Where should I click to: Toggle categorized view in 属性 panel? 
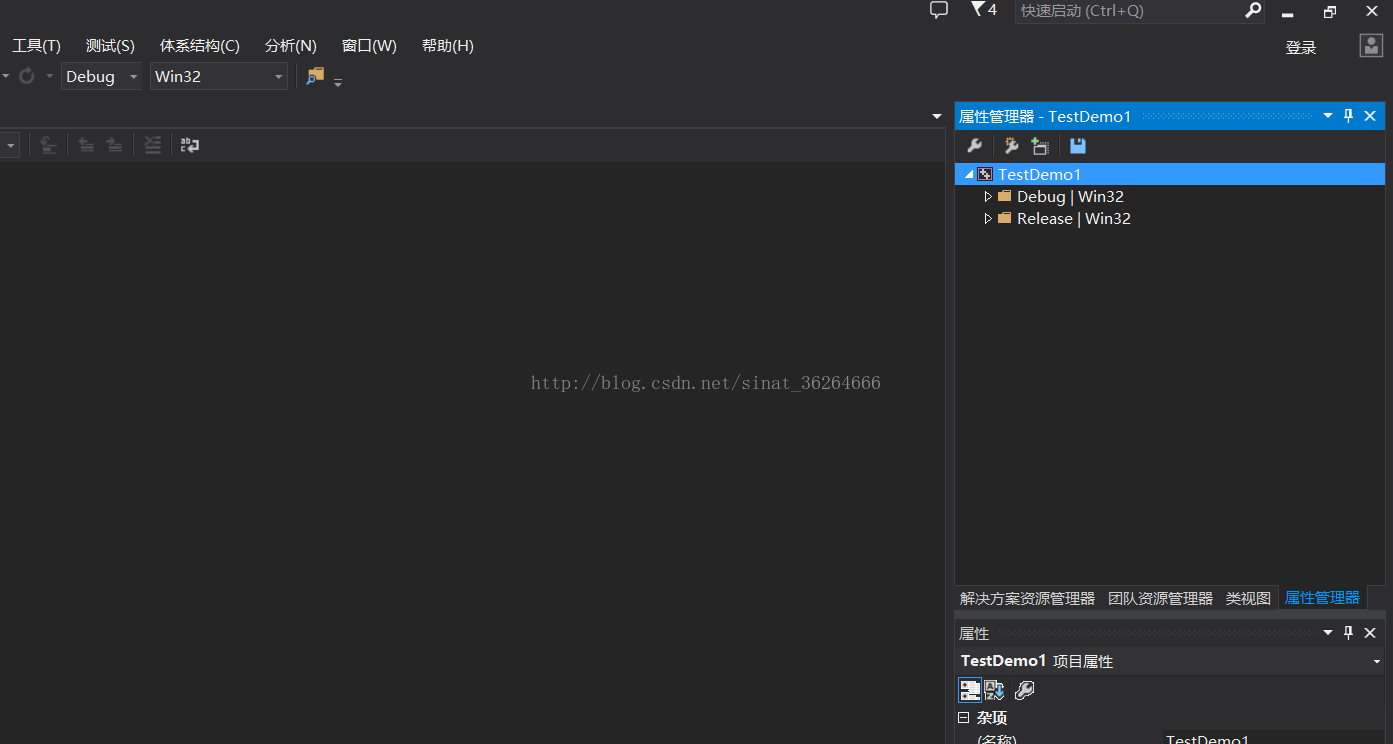pyautogui.click(x=970, y=690)
